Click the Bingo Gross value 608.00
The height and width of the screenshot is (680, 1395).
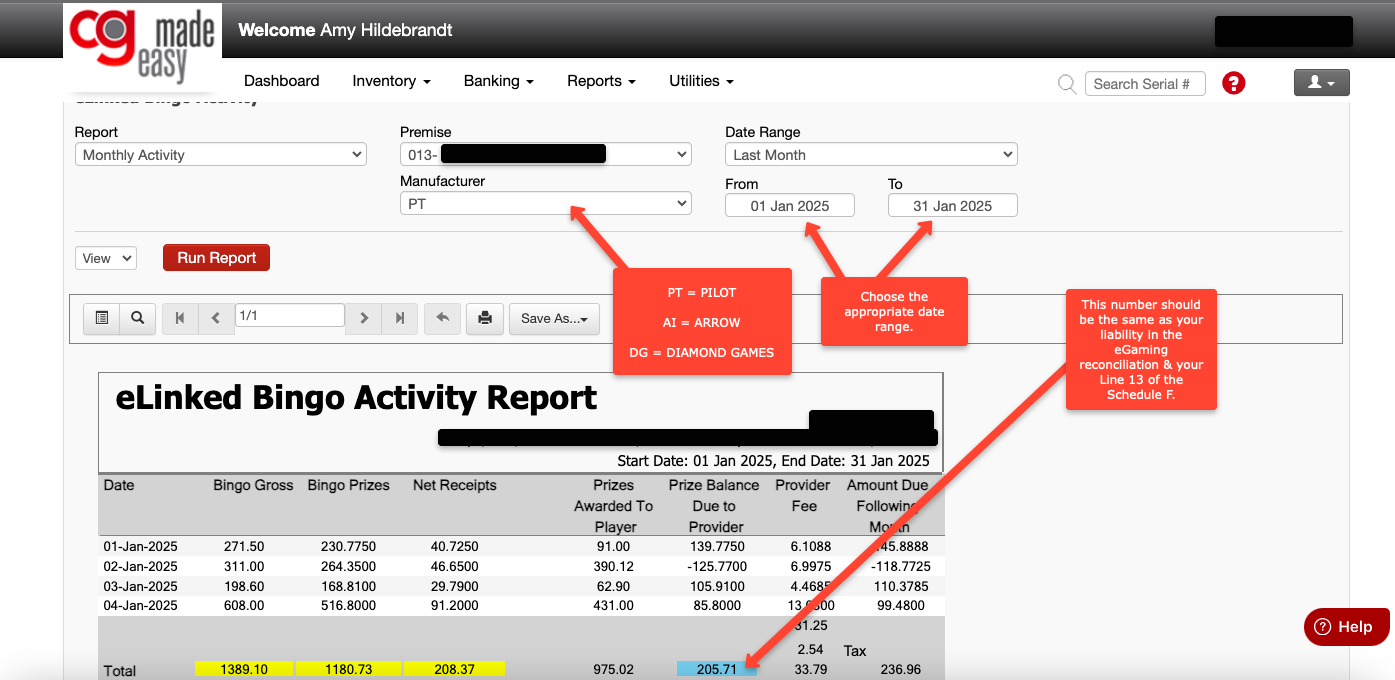pos(244,605)
